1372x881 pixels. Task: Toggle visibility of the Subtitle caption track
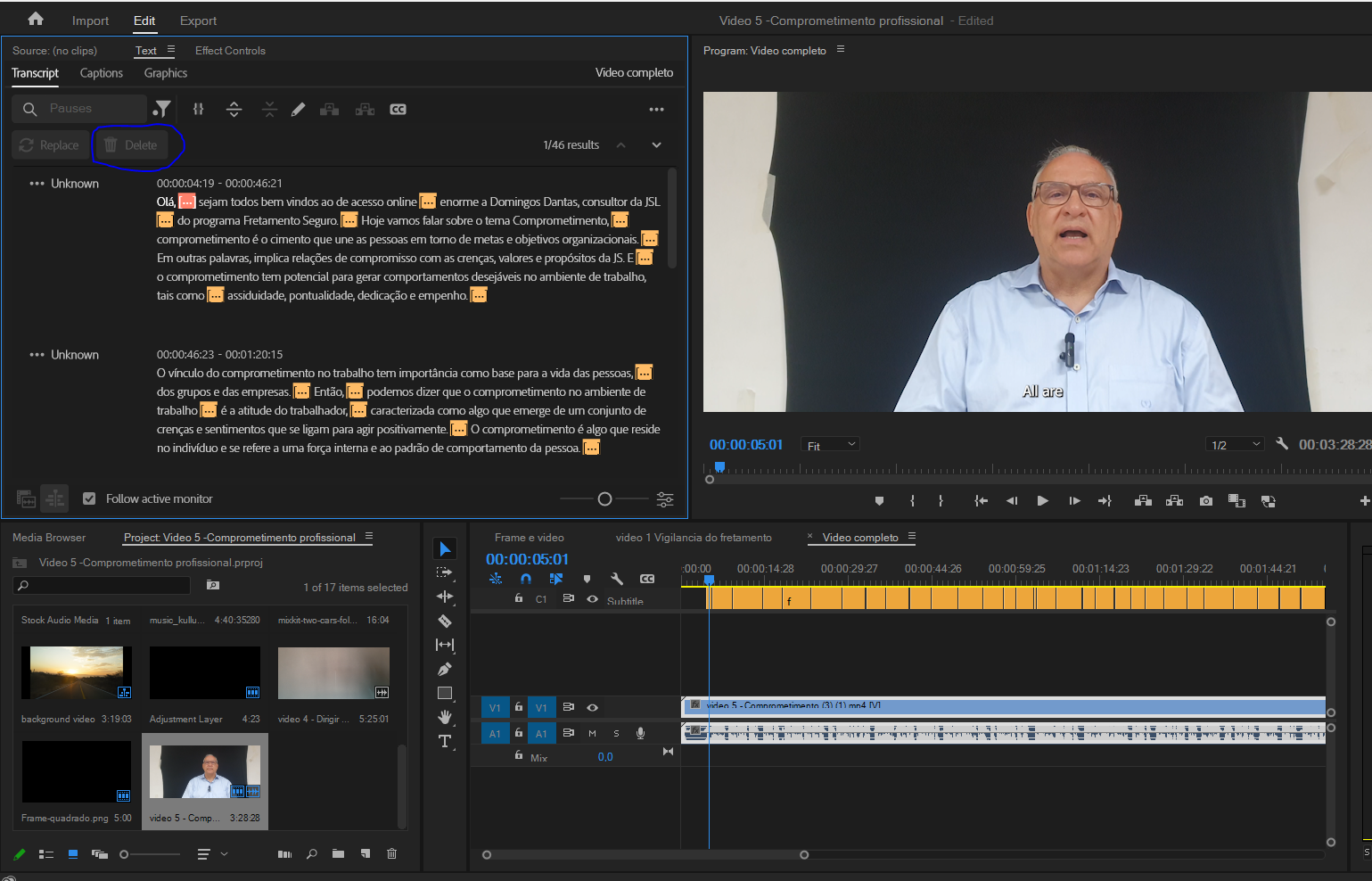(x=592, y=599)
